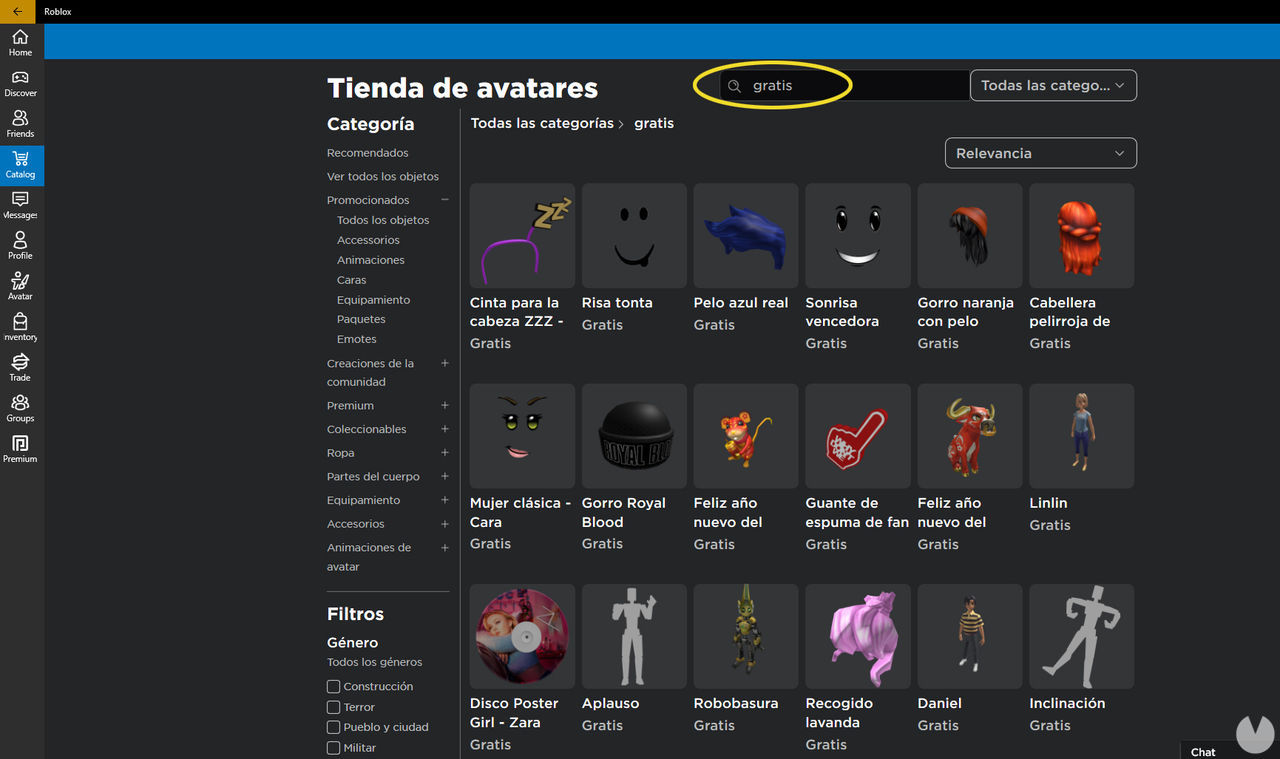Expand the Coleccionables category
The width and height of the screenshot is (1280, 759).
click(445, 429)
